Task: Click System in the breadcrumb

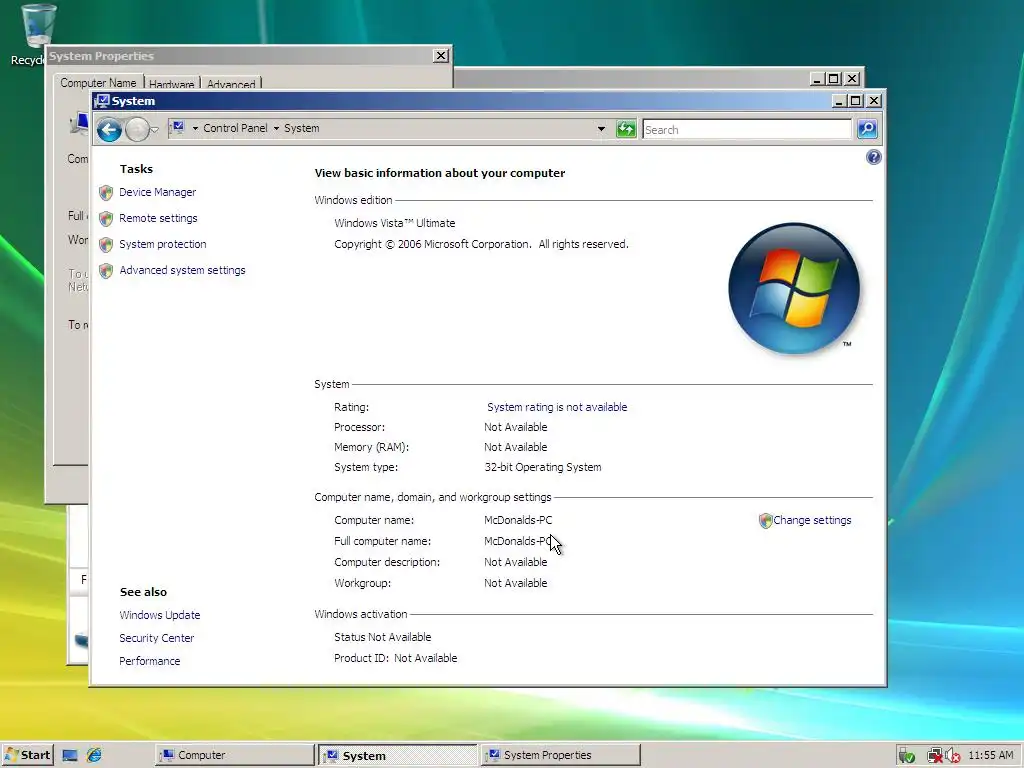Action: click(302, 128)
